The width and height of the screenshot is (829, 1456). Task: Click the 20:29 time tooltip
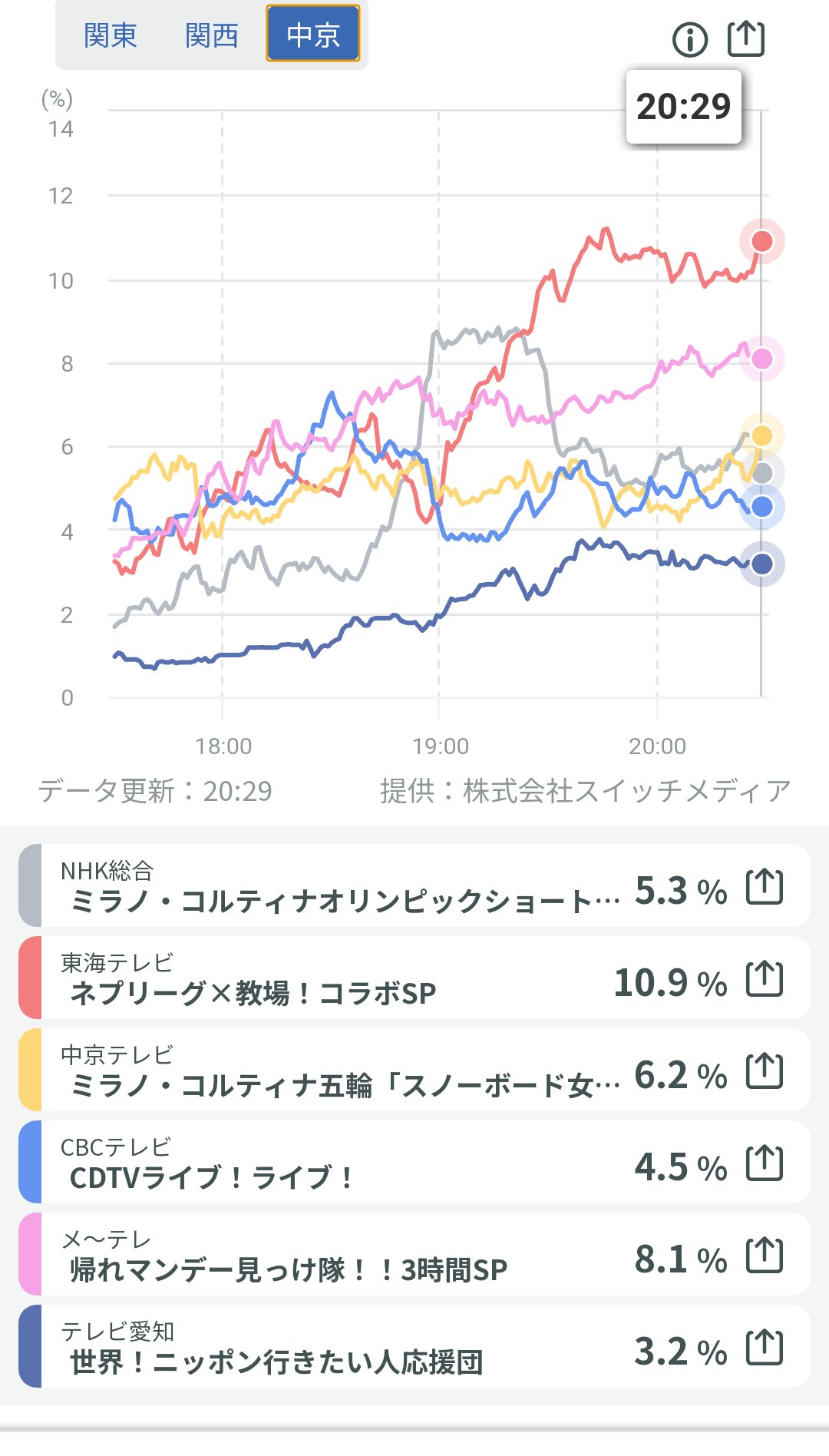(683, 106)
